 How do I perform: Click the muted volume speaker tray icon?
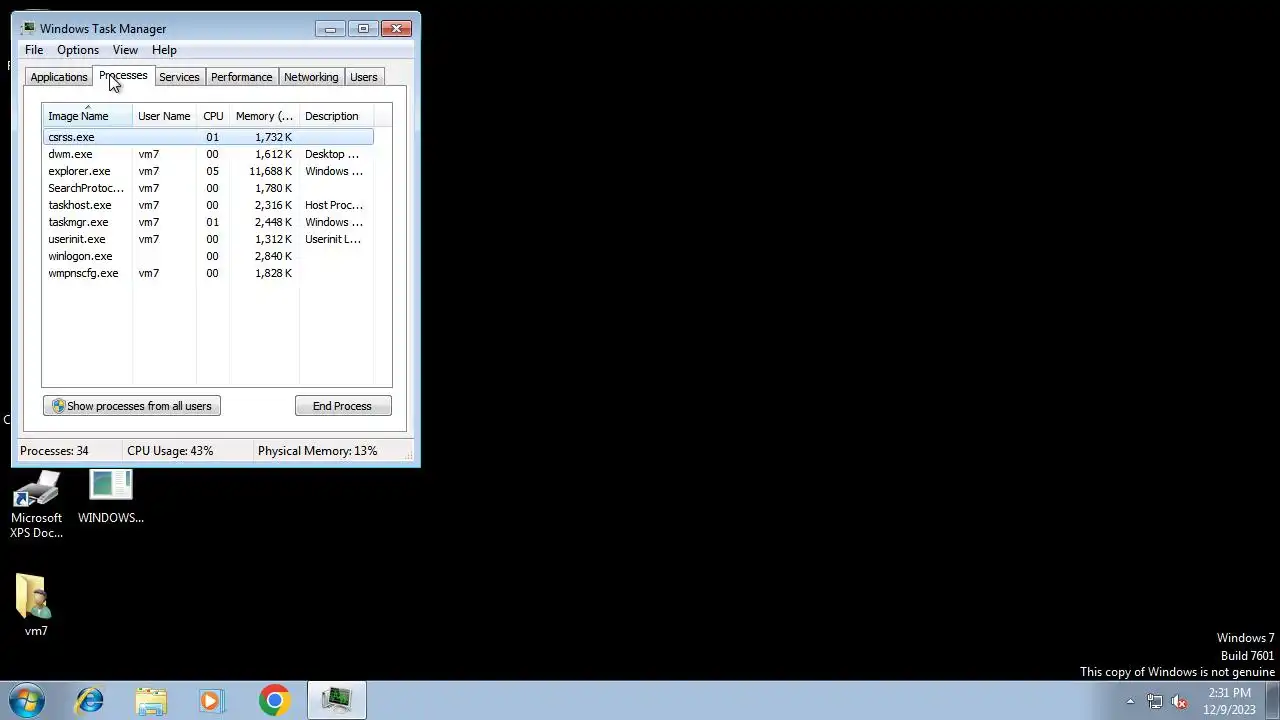tap(1179, 701)
